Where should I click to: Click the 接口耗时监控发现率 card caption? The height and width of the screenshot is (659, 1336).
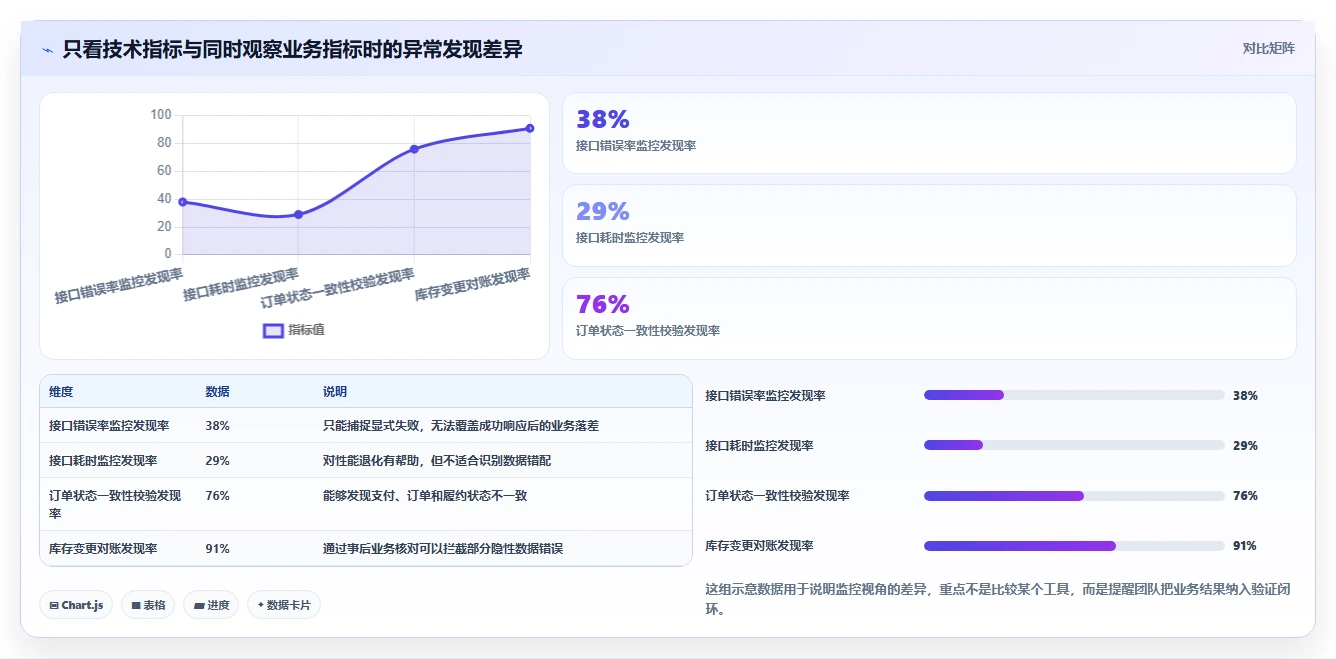(630, 238)
